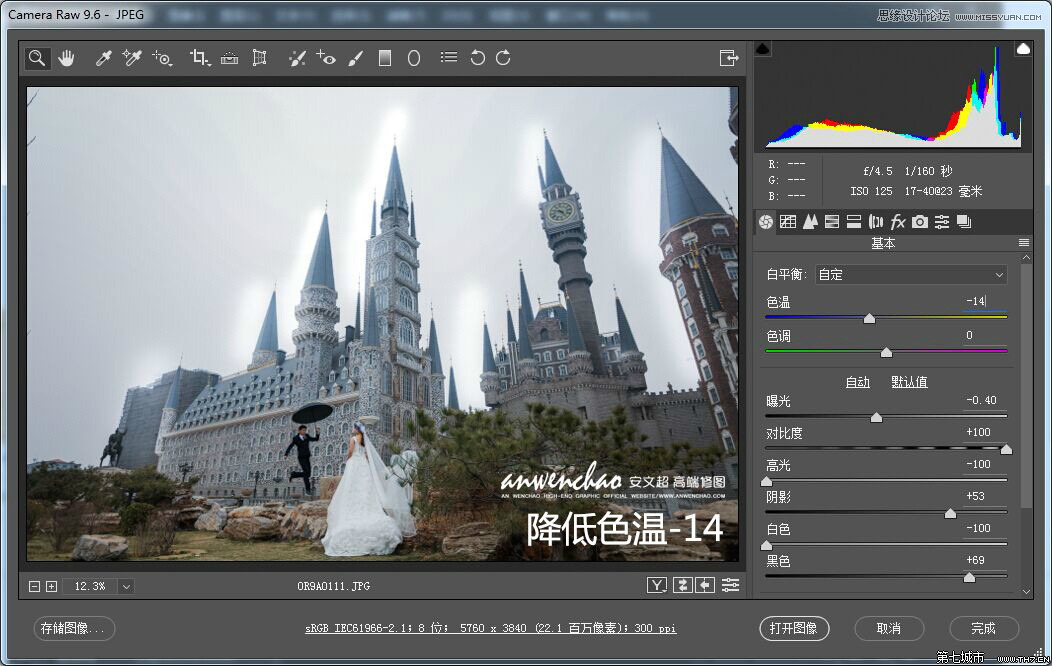Rotate image clockwise
Viewport: 1052px width, 666px height.
503,58
